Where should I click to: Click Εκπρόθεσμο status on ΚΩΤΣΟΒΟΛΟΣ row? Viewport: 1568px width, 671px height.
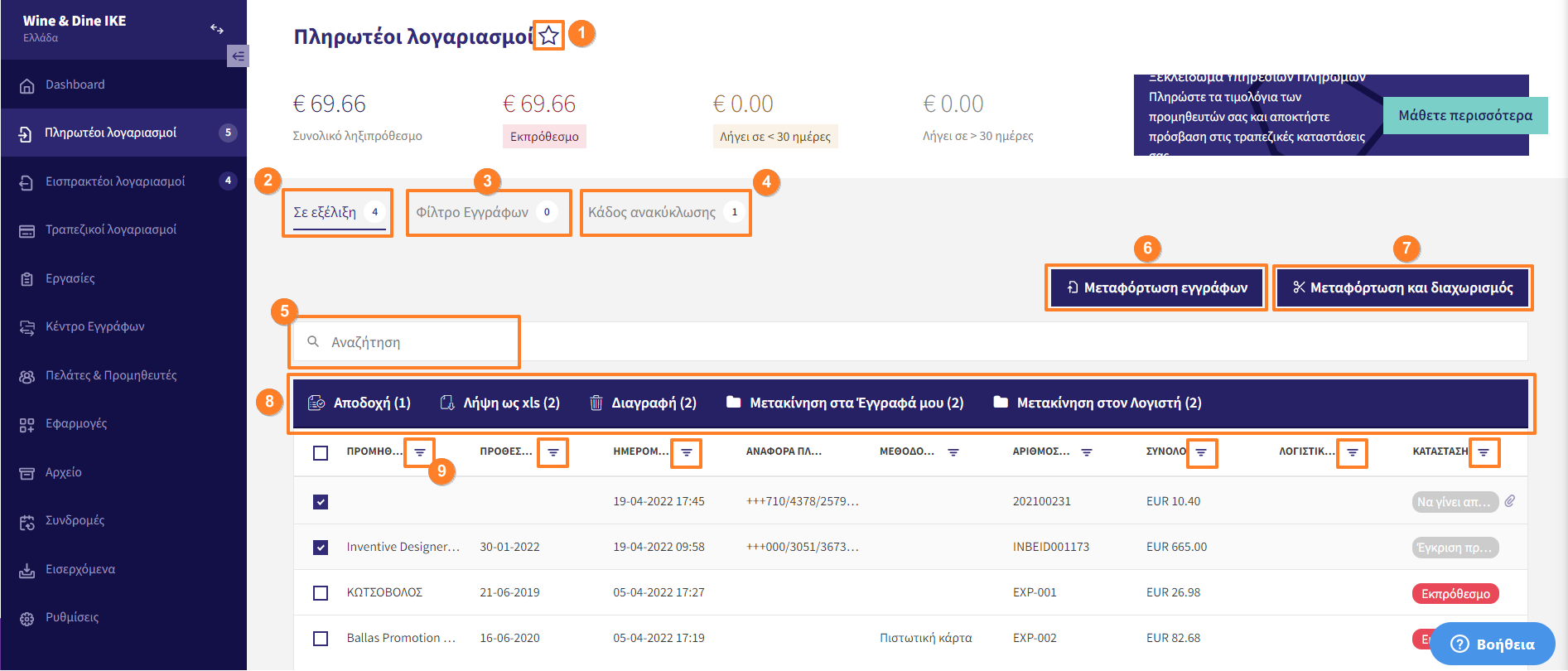click(x=1455, y=593)
